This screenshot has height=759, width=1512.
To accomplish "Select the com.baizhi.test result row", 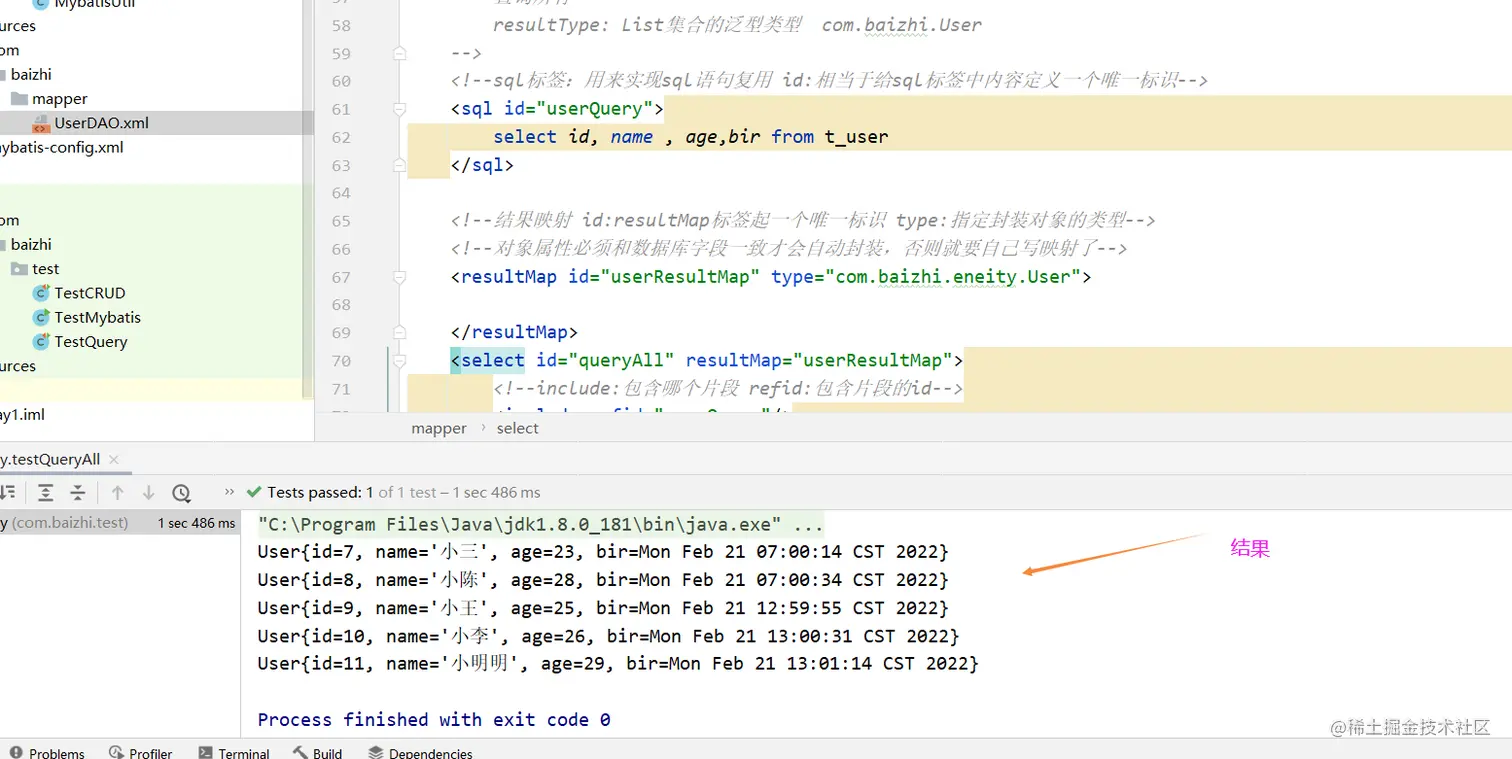I will [x=120, y=523].
